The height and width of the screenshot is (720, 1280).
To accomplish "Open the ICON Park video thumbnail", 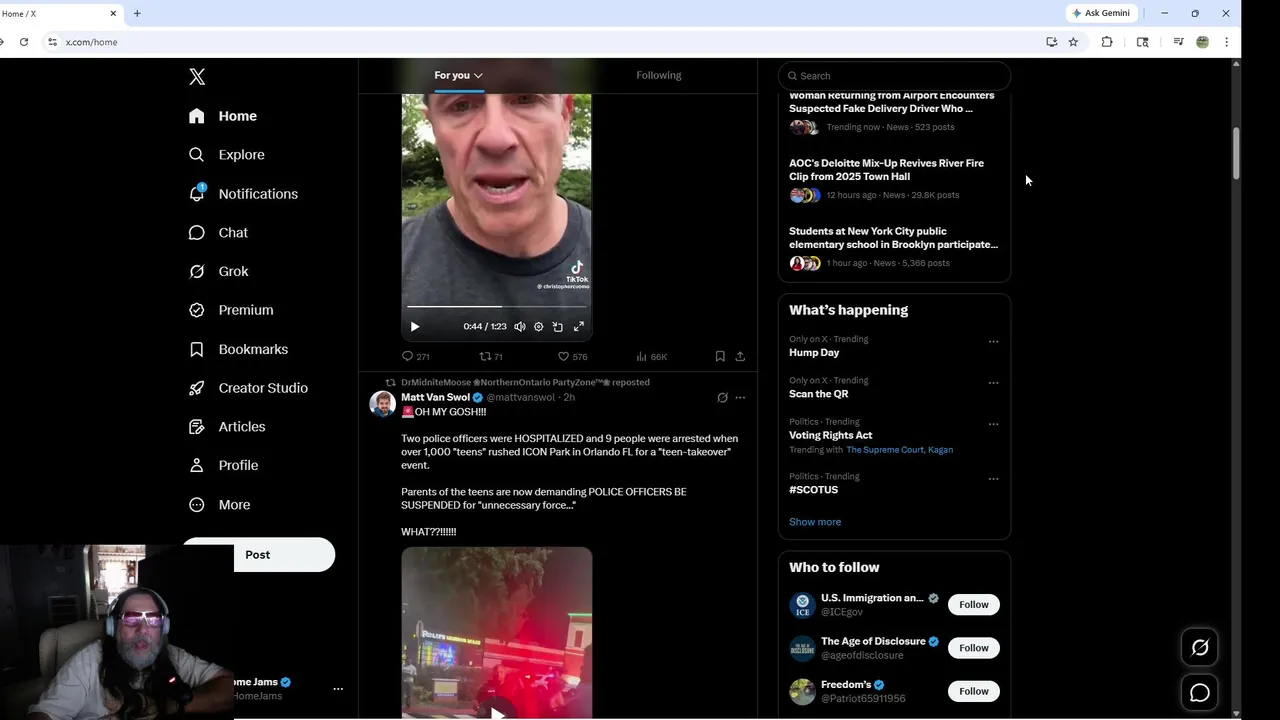I will pos(497,633).
